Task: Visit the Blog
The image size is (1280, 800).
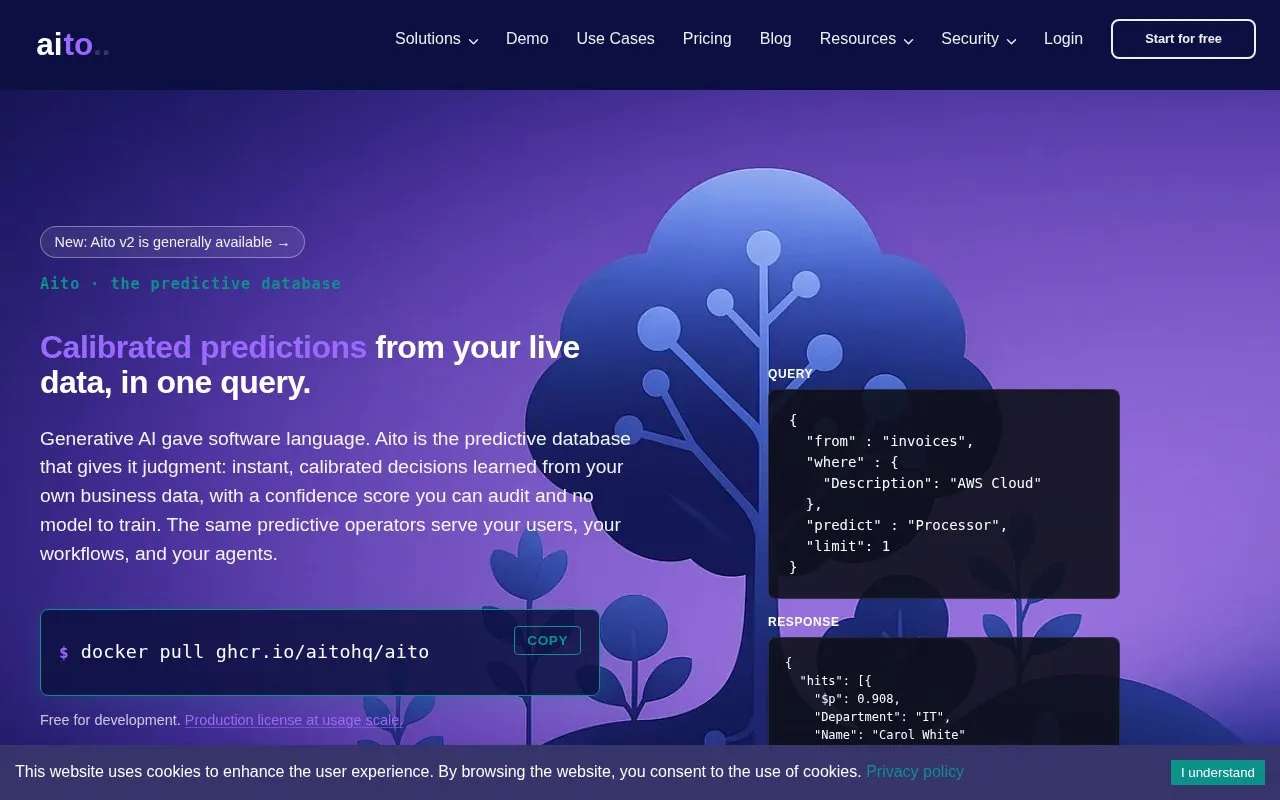Action: point(776,39)
